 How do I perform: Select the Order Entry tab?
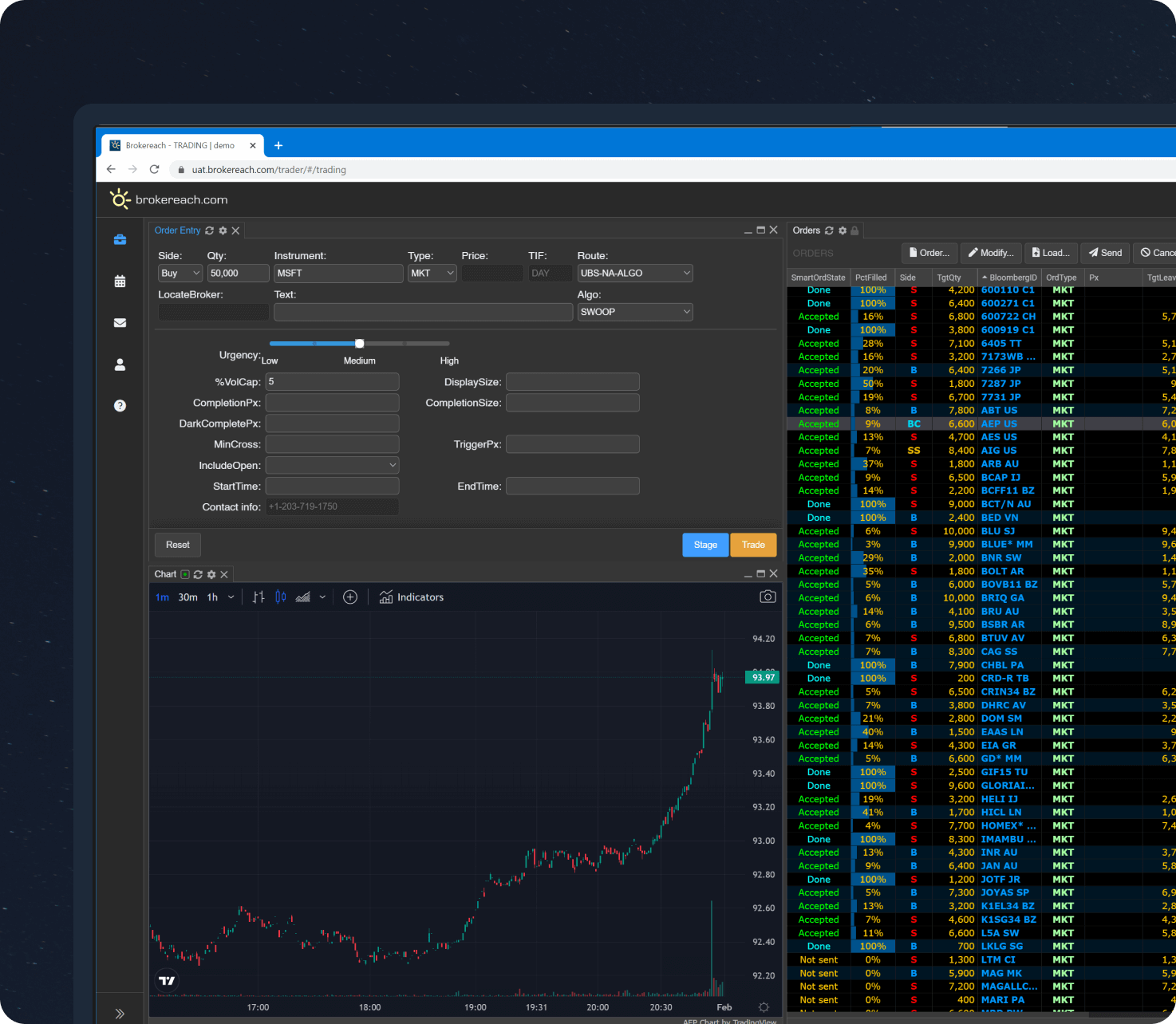(177, 230)
